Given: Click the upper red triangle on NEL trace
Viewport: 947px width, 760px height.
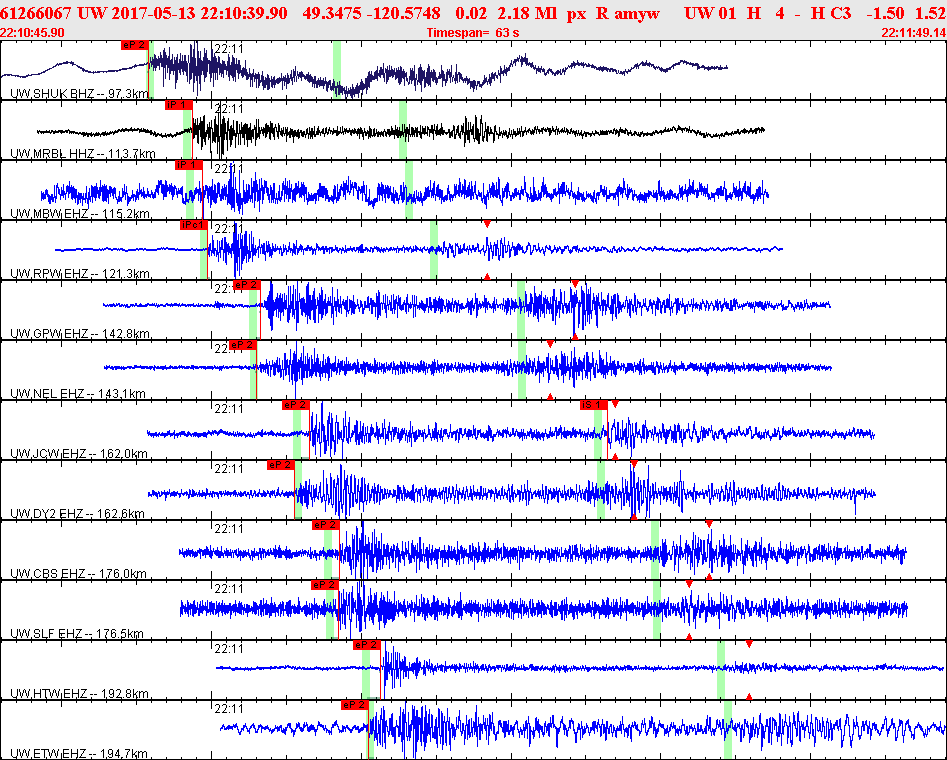Looking at the screenshot, I should [x=550, y=344].
